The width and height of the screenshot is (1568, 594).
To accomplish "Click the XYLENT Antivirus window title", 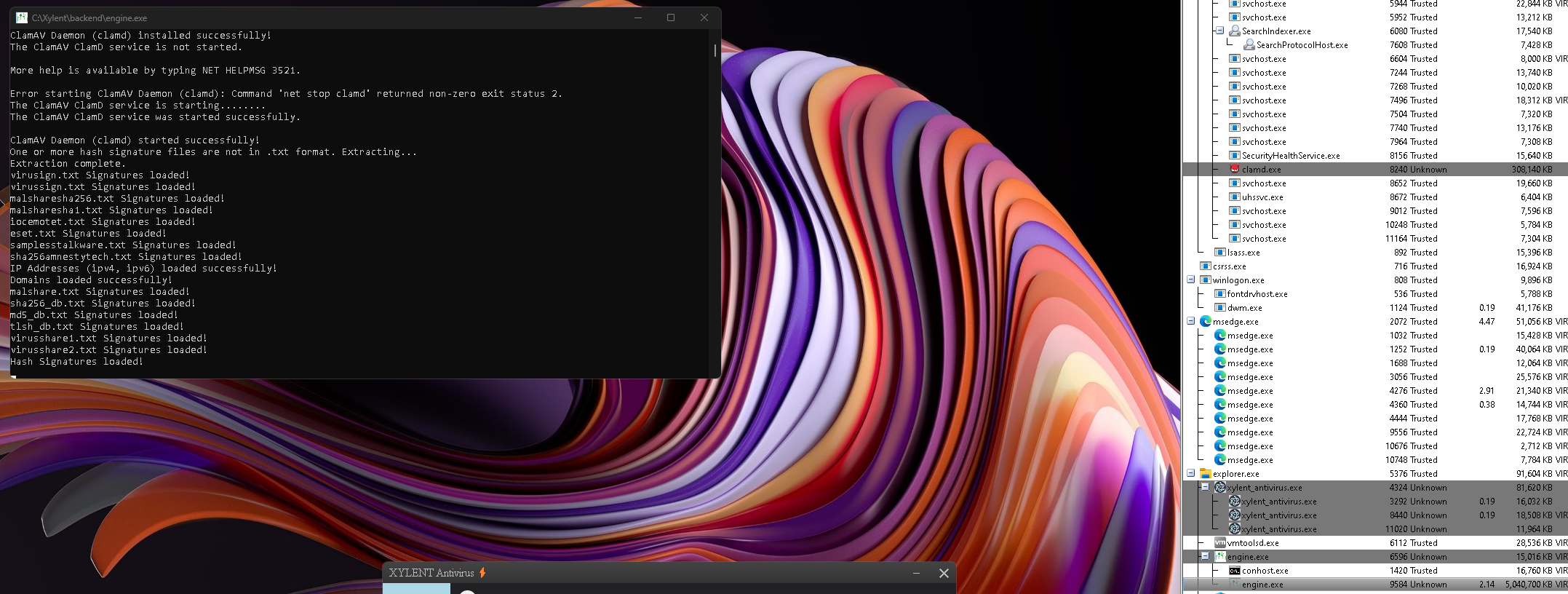I will [431, 573].
